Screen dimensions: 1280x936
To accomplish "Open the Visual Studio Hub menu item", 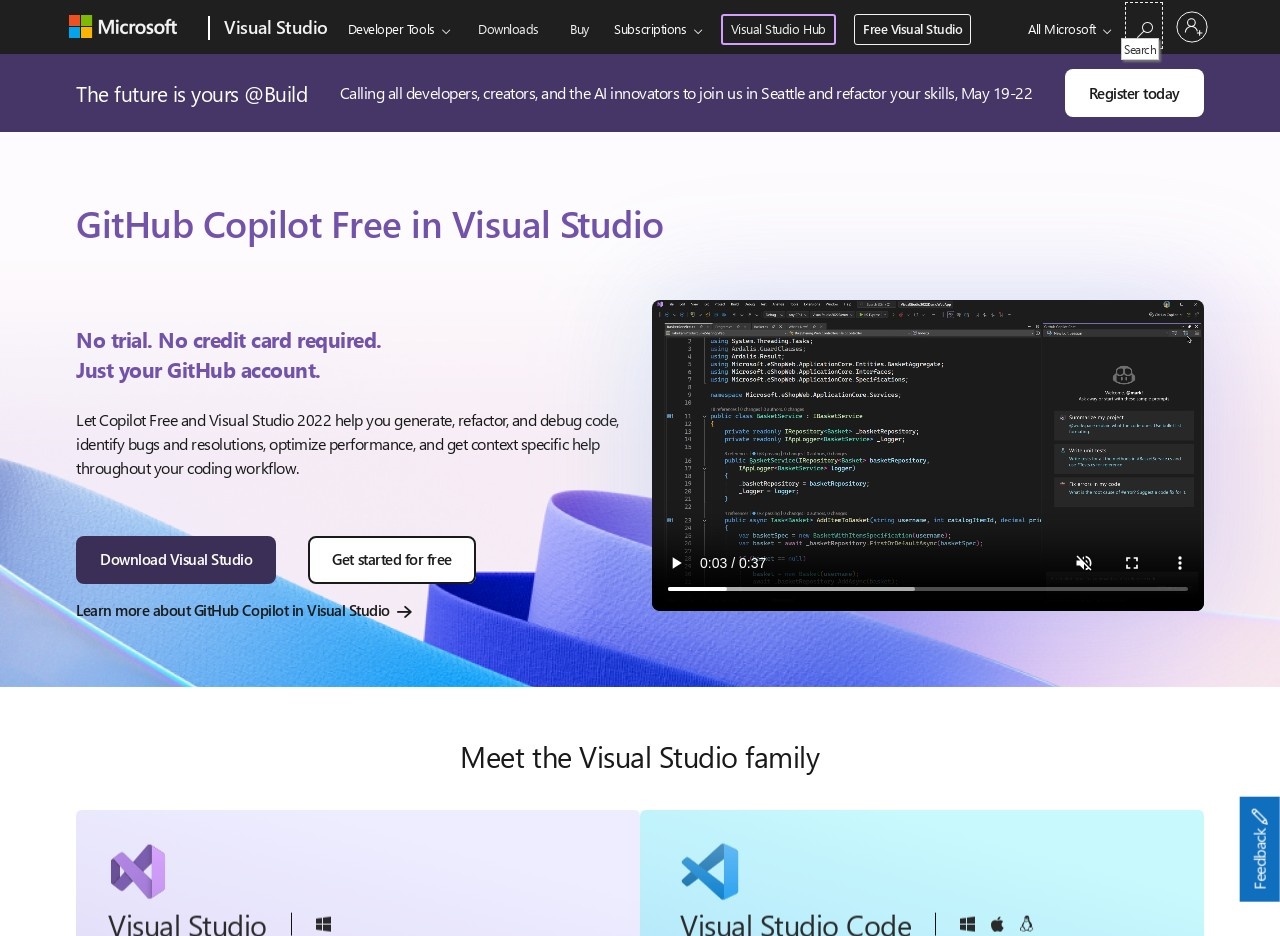I will [778, 29].
